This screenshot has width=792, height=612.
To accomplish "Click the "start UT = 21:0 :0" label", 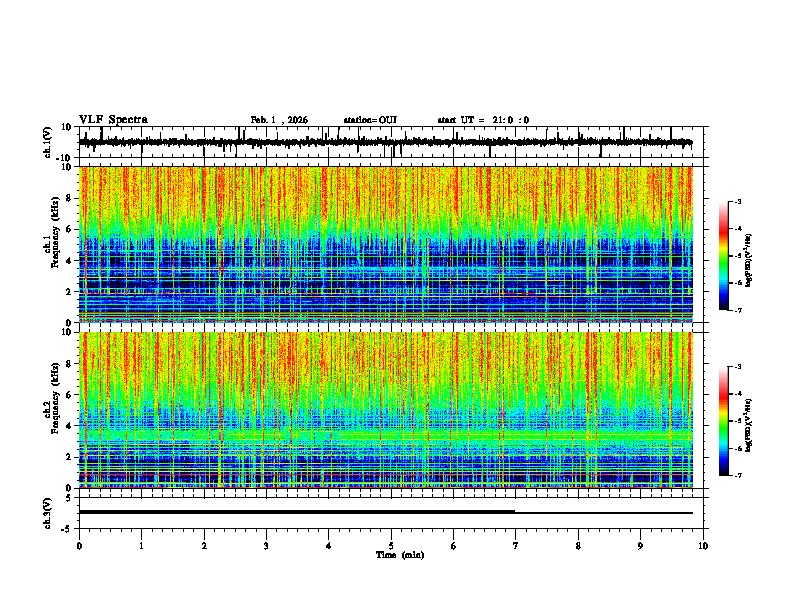I will 483,120.
